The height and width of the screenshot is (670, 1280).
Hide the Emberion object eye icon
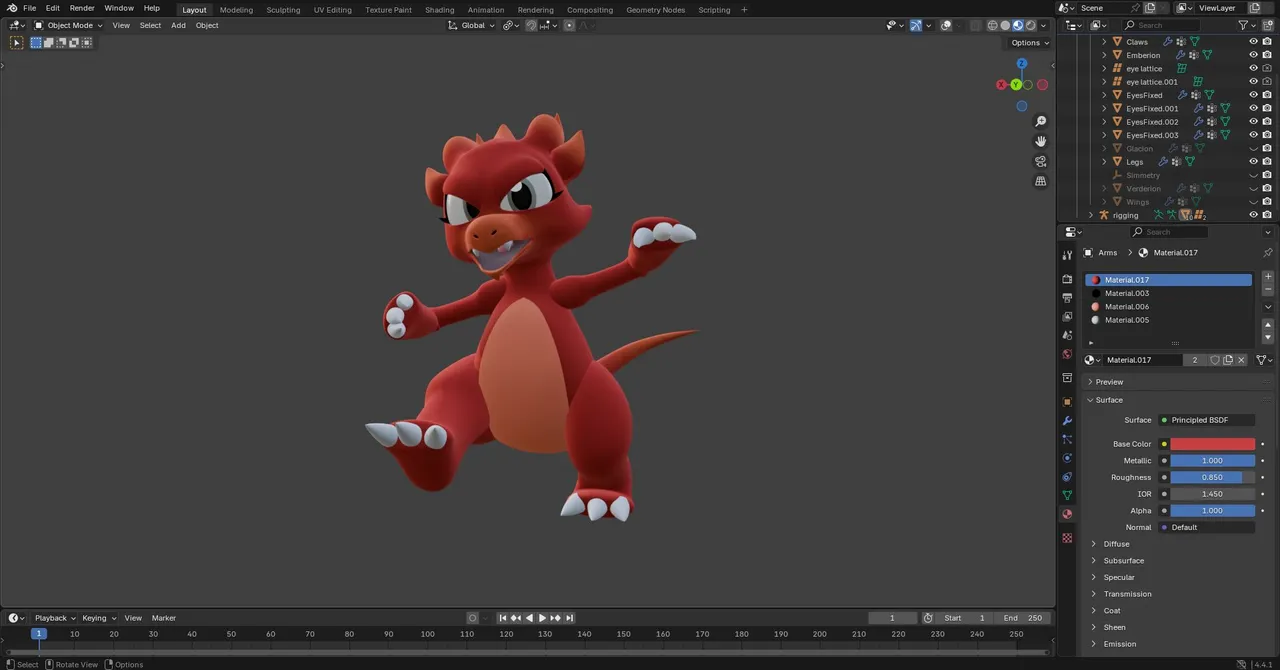coord(1253,55)
